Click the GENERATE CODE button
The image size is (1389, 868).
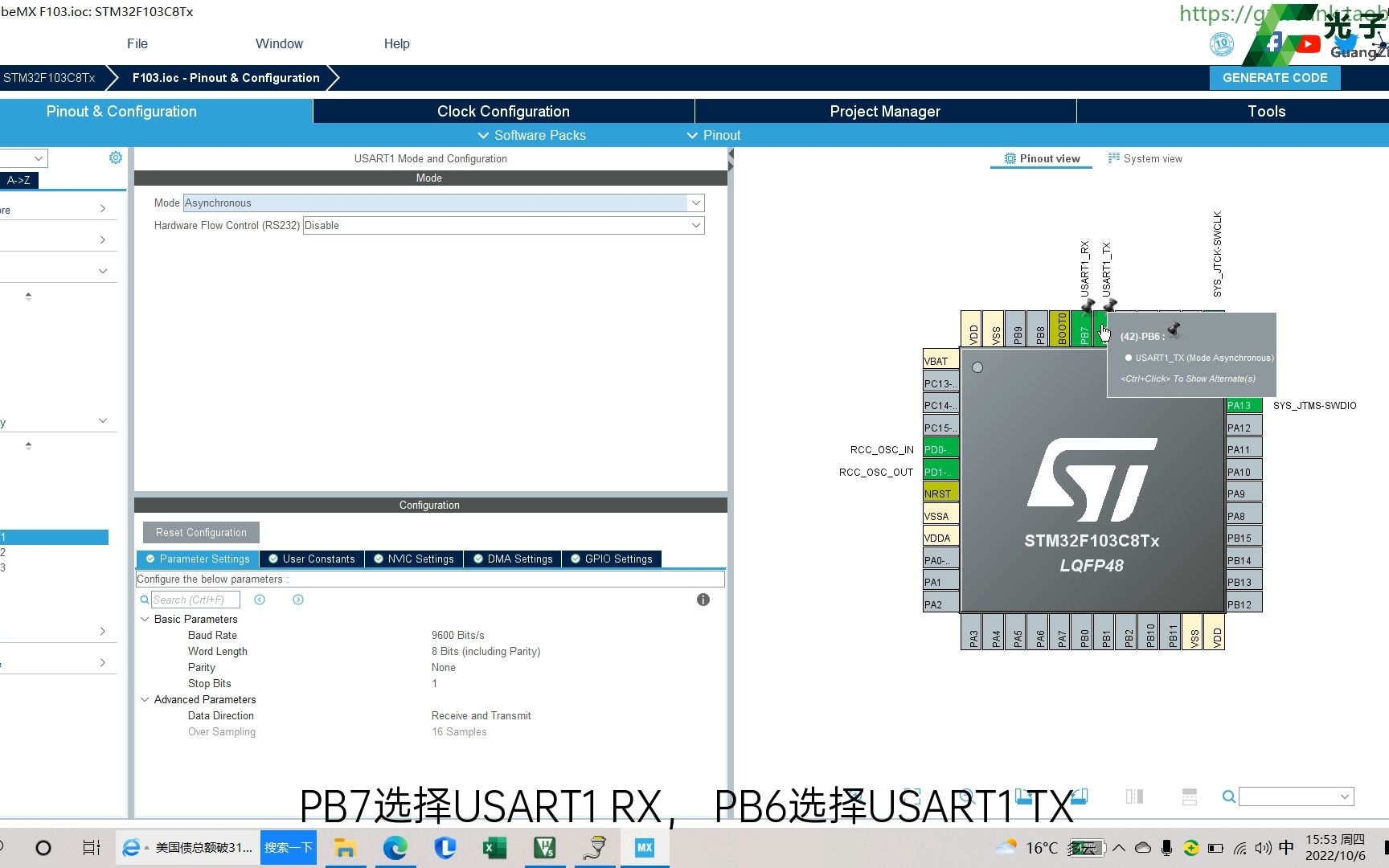(x=1274, y=77)
